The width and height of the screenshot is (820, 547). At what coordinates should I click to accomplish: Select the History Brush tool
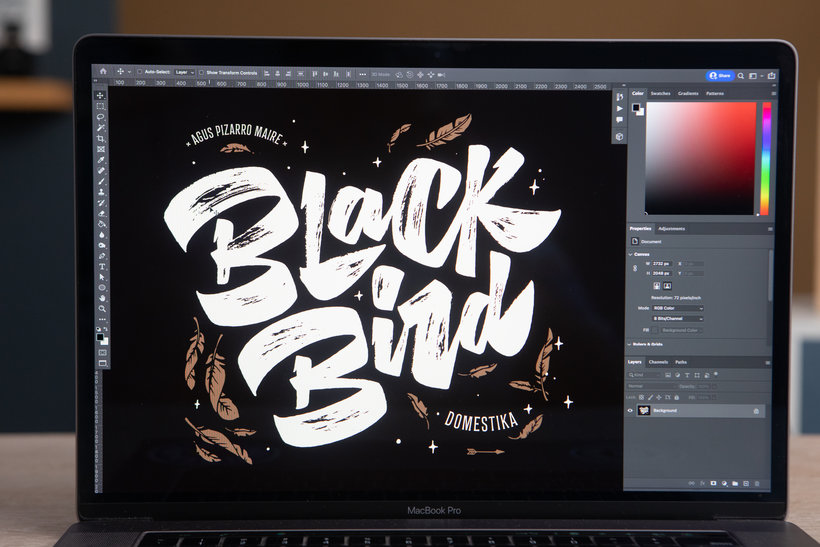tap(101, 202)
